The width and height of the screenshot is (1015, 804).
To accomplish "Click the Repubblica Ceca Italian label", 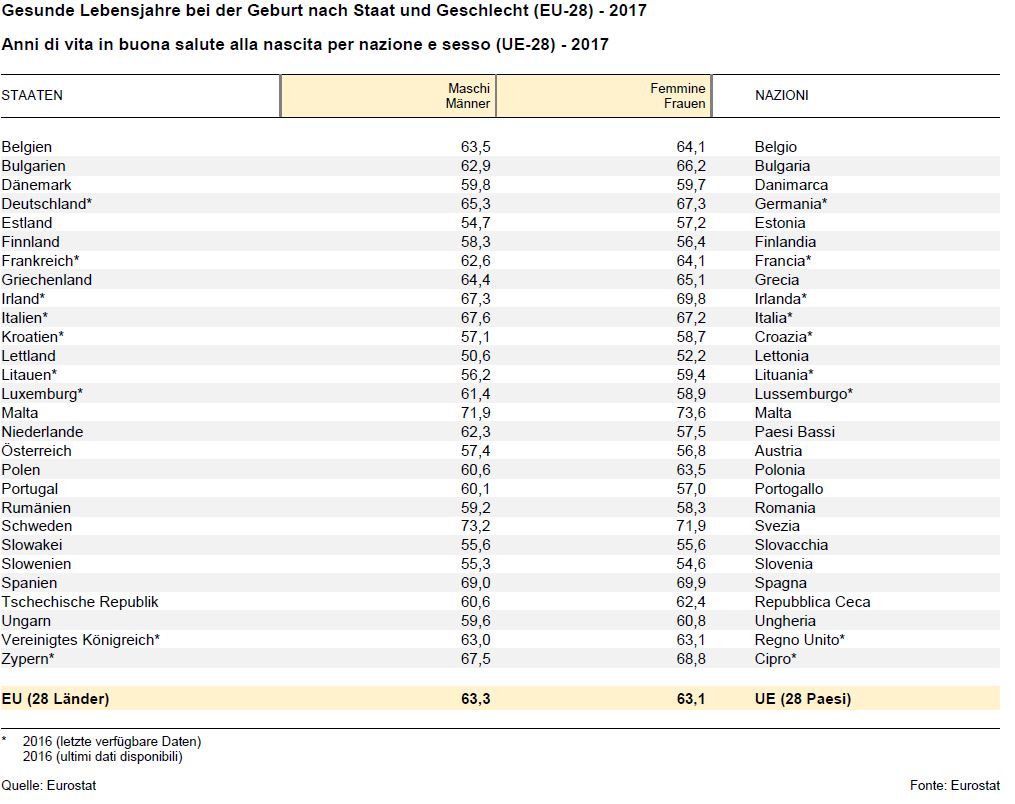I will click(812, 602).
